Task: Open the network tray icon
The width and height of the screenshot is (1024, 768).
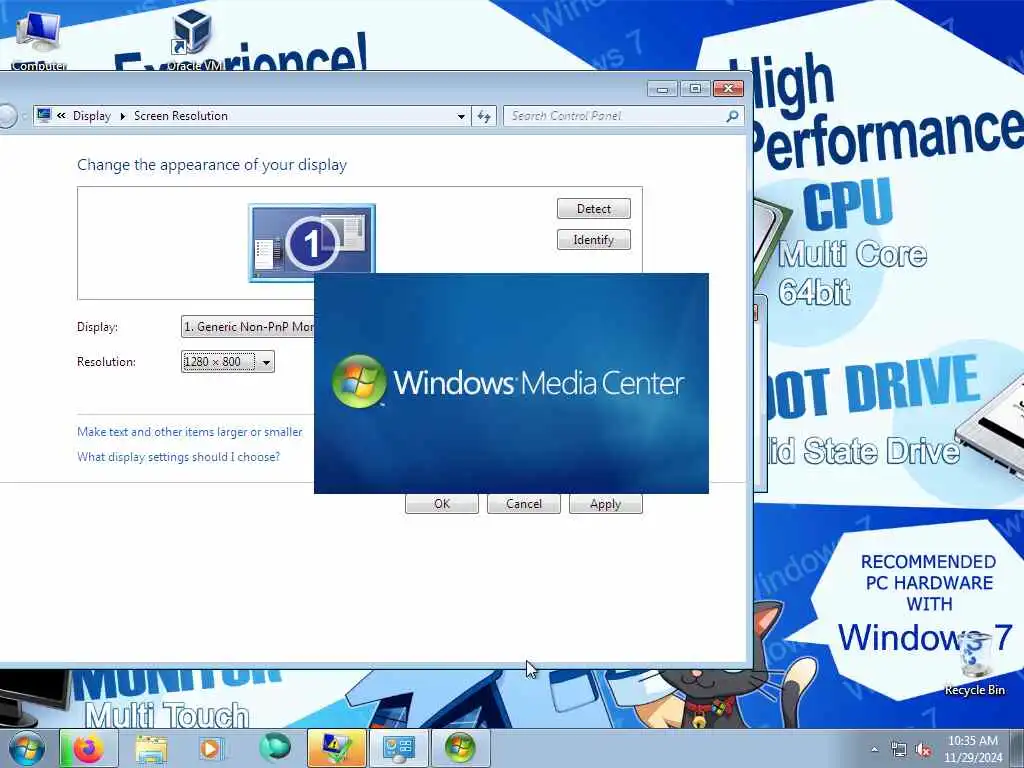Action: (x=899, y=750)
